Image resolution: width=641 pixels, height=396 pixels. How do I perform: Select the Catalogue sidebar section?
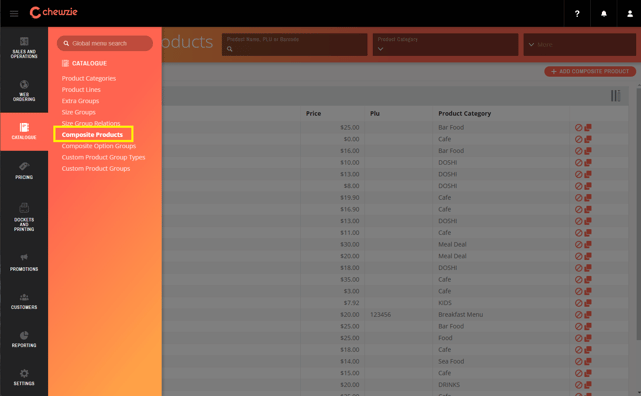coord(24,132)
